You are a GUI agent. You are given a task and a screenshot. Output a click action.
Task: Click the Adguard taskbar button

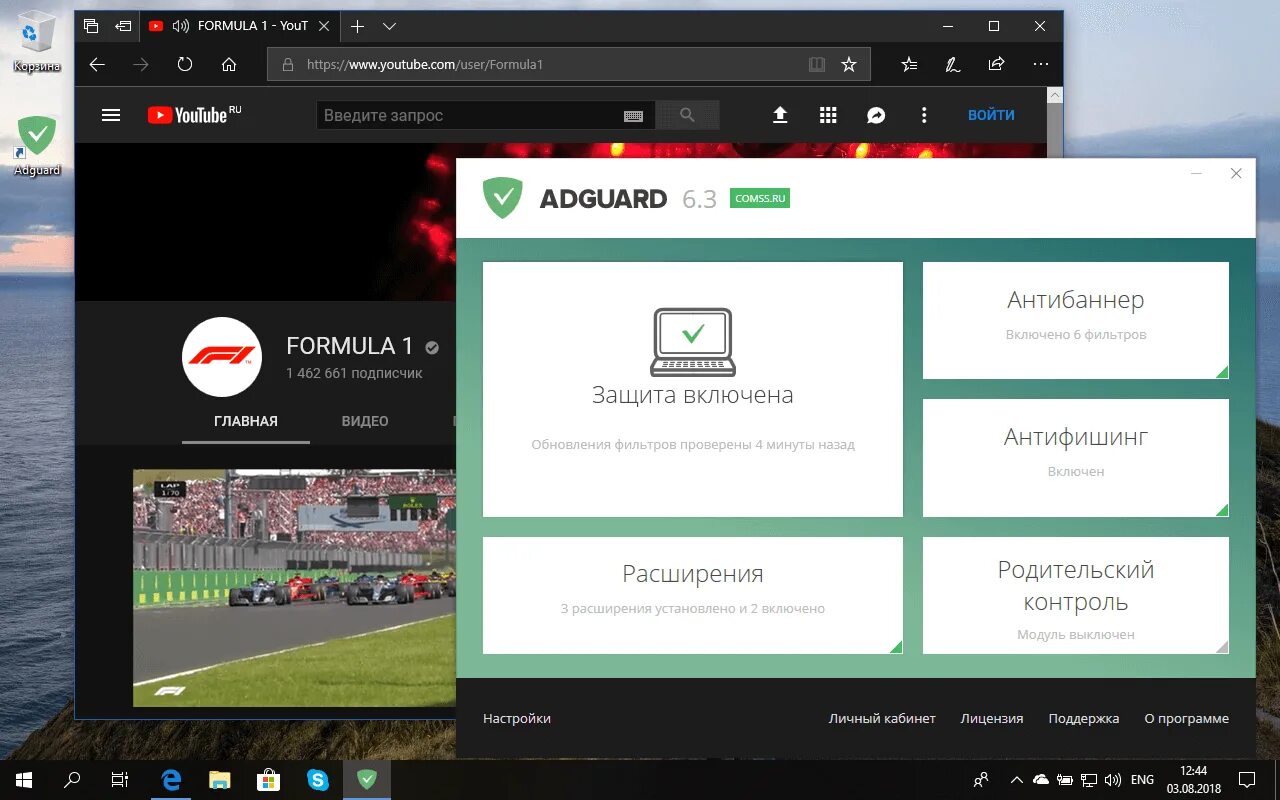(x=367, y=780)
